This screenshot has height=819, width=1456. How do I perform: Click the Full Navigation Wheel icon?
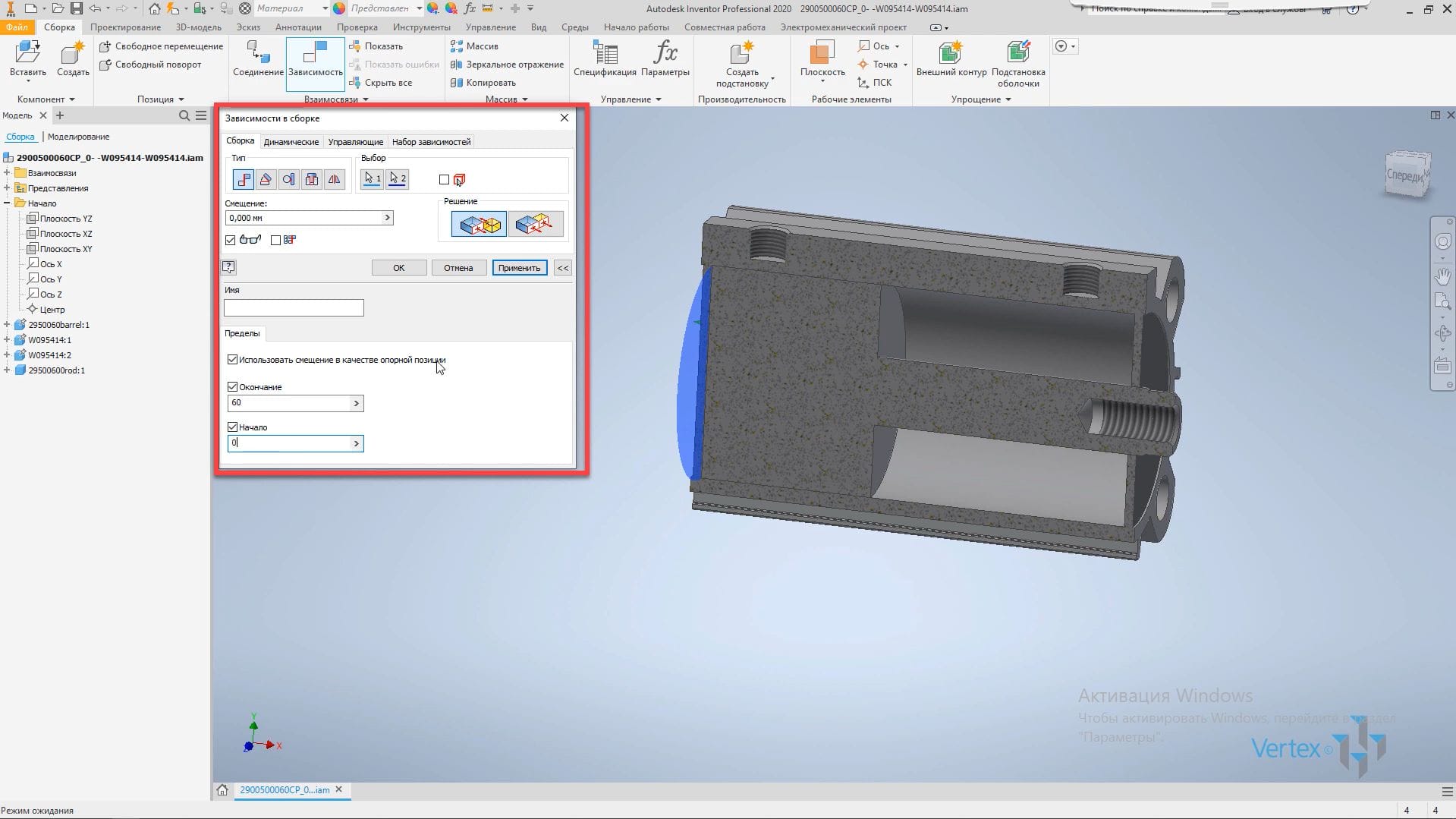(x=1442, y=242)
